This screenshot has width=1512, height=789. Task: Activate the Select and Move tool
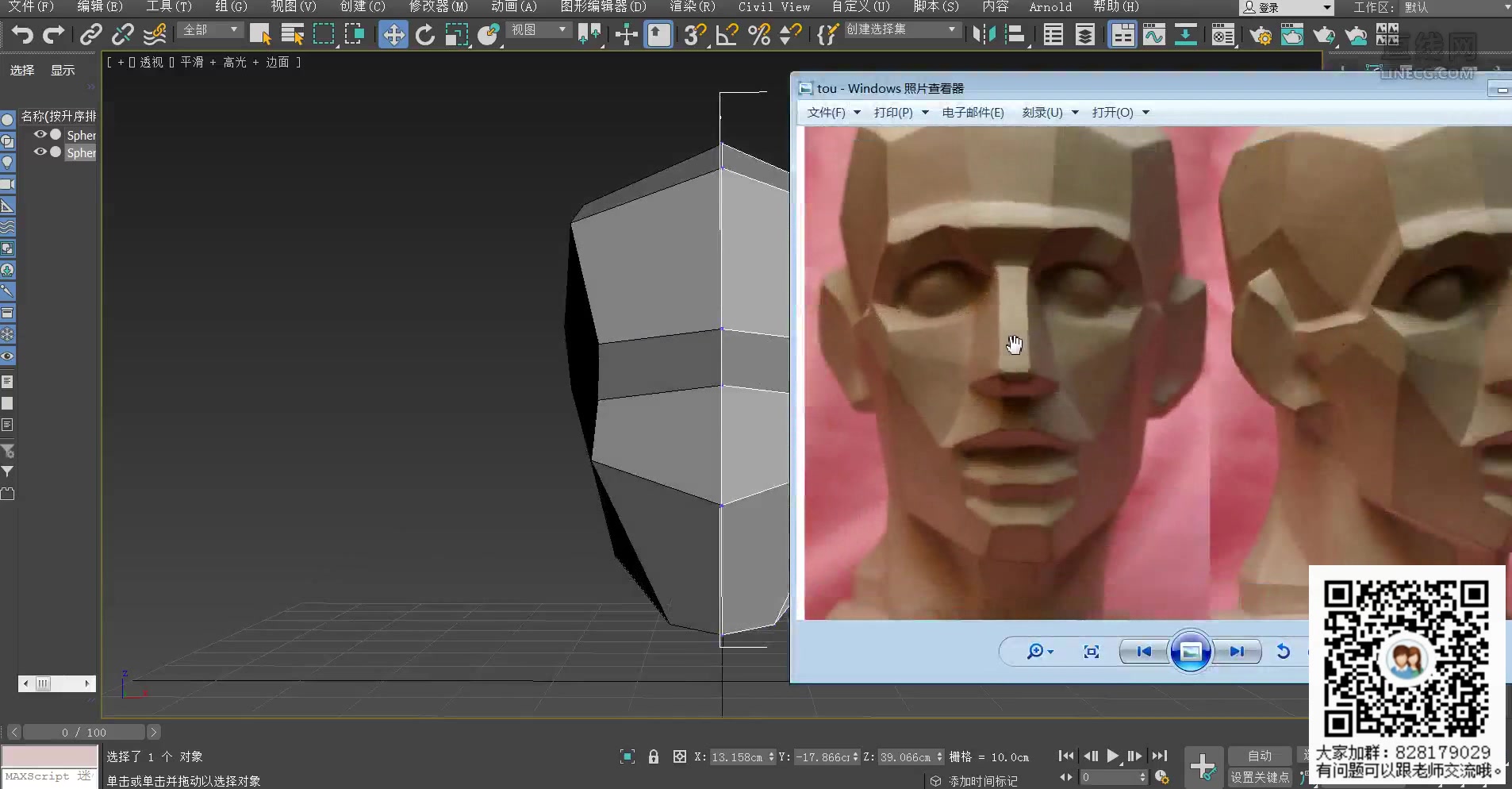[393, 35]
